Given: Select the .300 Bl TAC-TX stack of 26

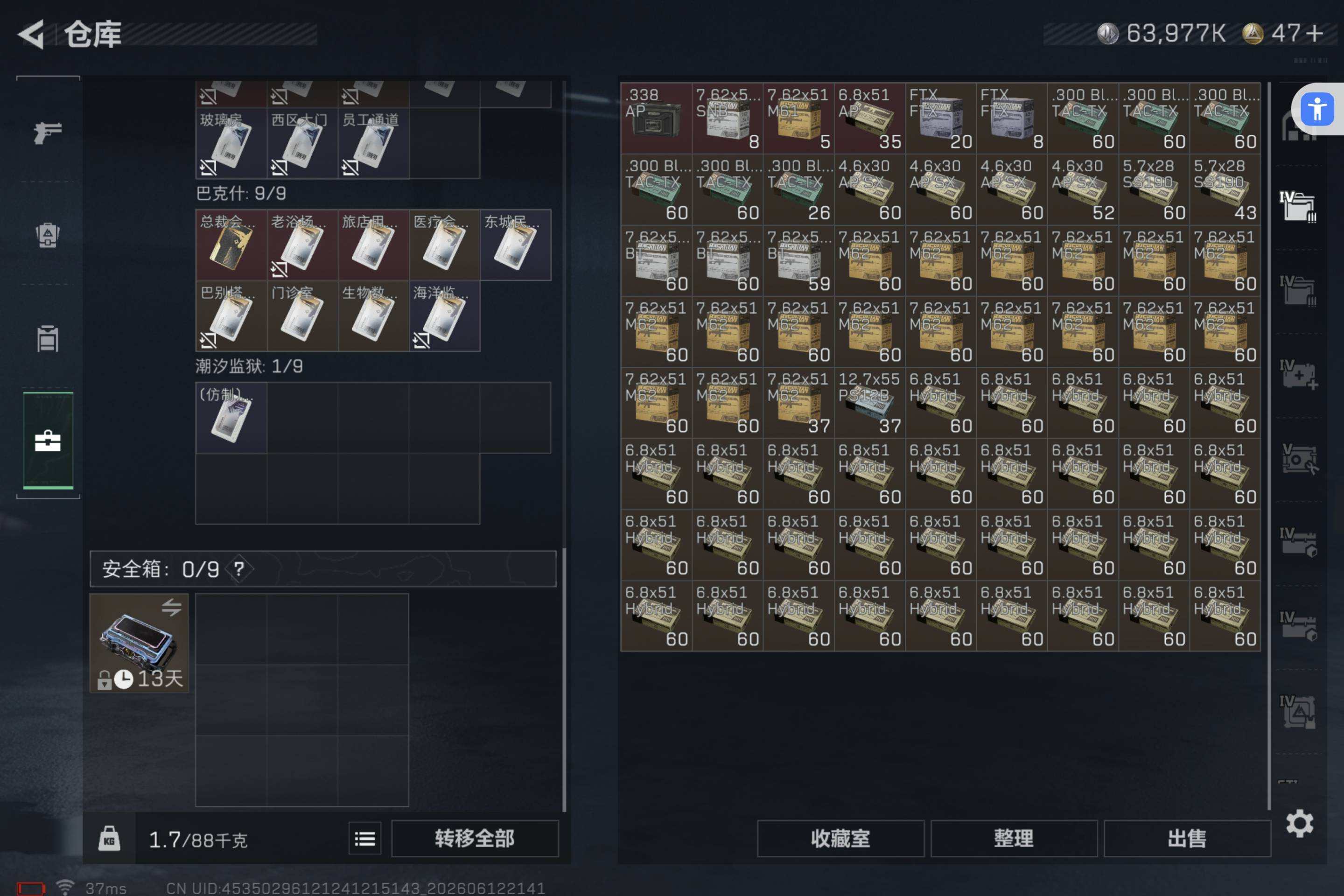Looking at the screenshot, I should point(798,189).
